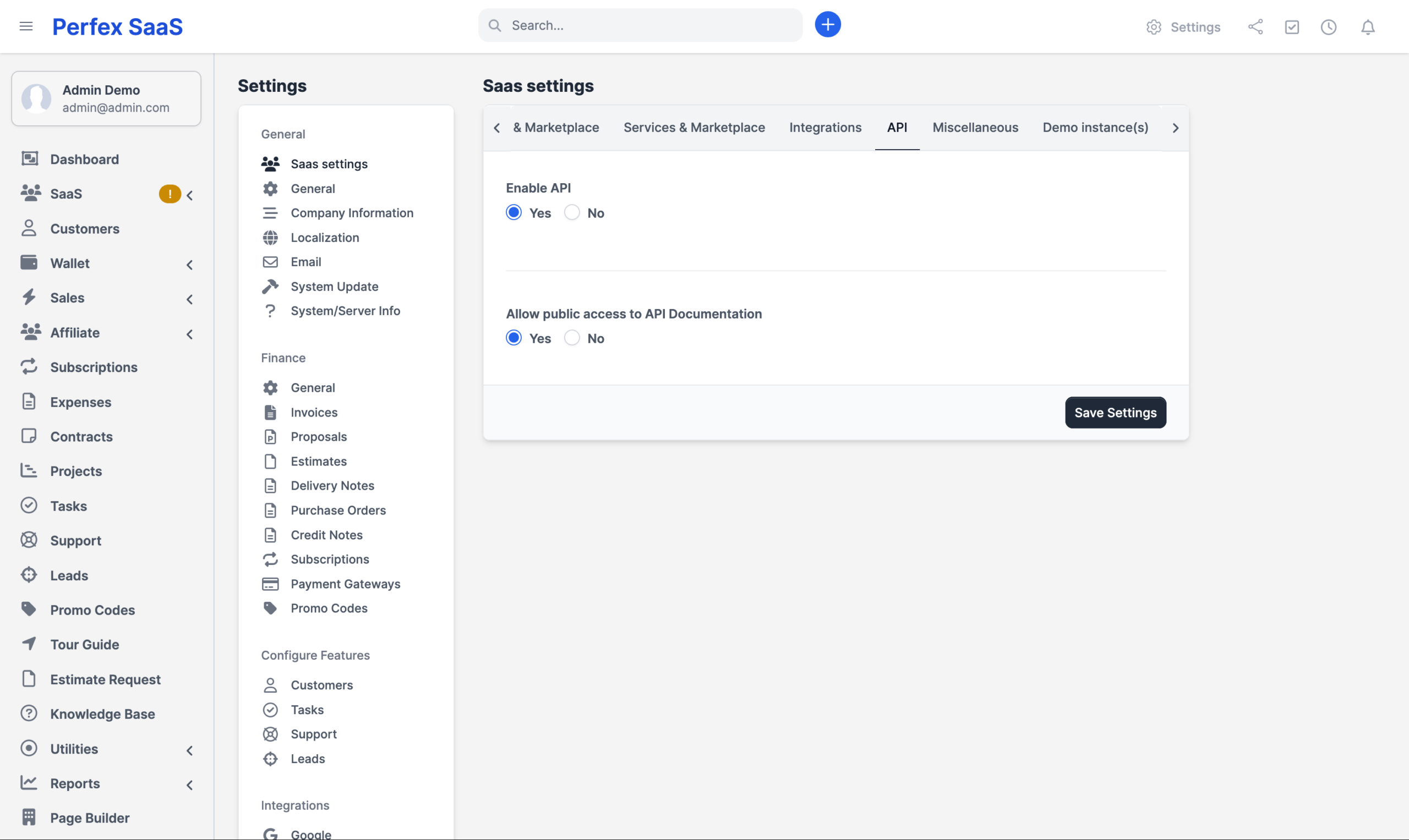Viewport: 1409px width, 840px height.
Task: Click the orange SaaS warning badge
Action: [170, 194]
